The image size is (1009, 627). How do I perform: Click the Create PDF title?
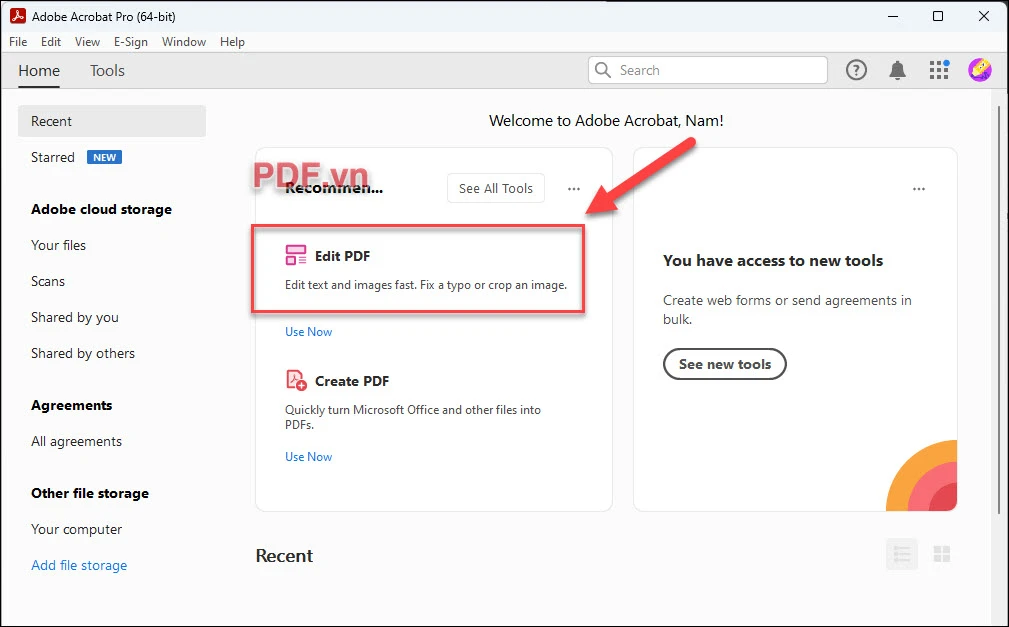(352, 381)
